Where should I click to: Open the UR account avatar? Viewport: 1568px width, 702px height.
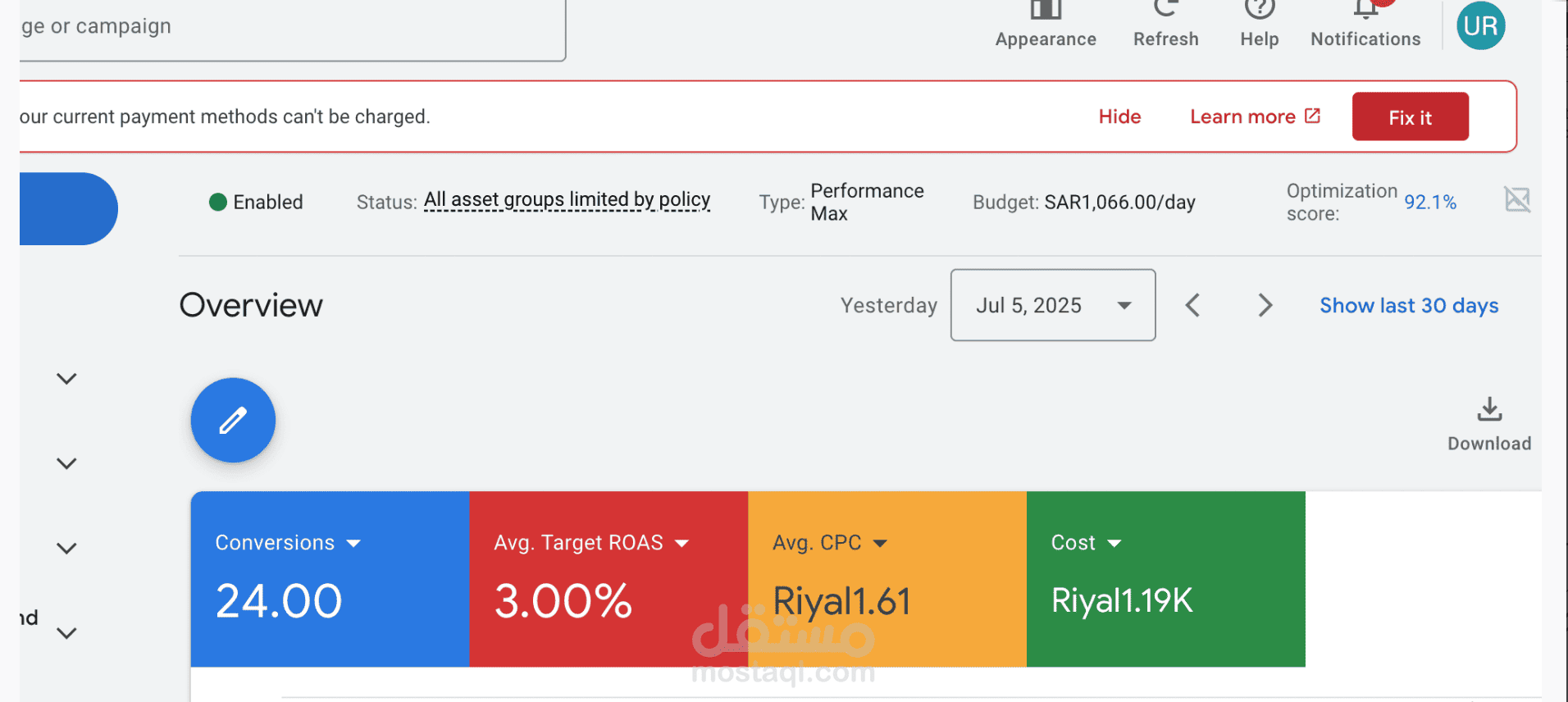coord(1480,25)
